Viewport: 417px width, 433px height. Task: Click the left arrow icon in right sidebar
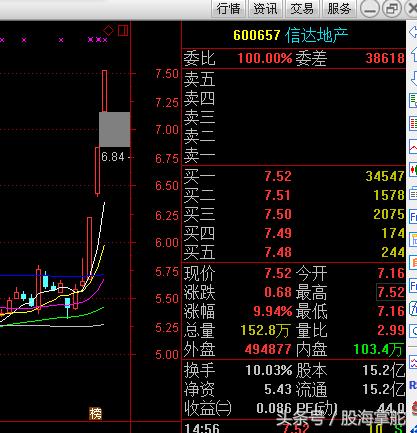pos(413,32)
